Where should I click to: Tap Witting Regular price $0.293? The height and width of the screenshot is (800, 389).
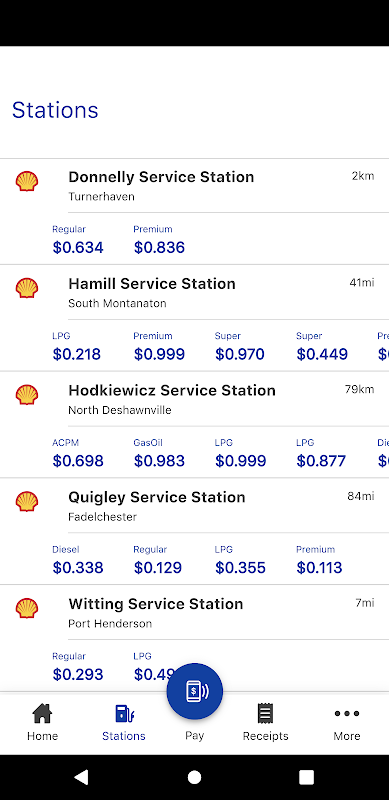[x=78, y=674]
